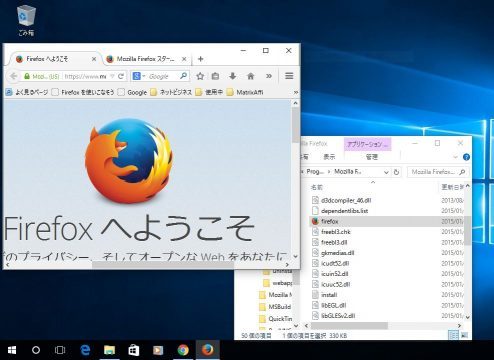Viewport: 494px width, 360px height.
Task: Open the Recycle Bin desktop icon
Action: click(26, 20)
